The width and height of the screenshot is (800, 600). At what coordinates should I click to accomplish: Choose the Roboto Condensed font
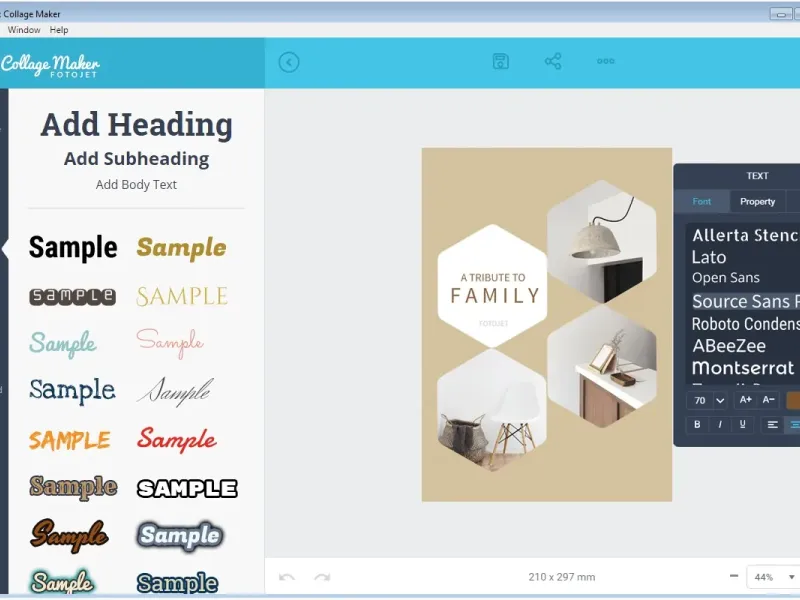pyautogui.click(x=745, y=324)
